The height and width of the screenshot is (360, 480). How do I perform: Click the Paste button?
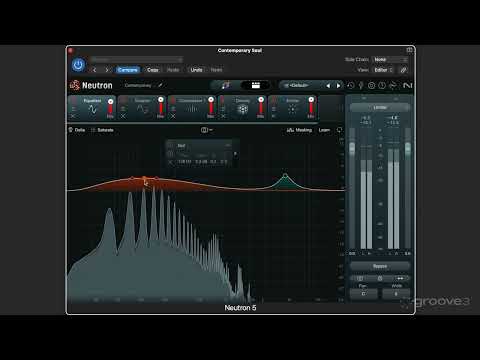point(173,70)
